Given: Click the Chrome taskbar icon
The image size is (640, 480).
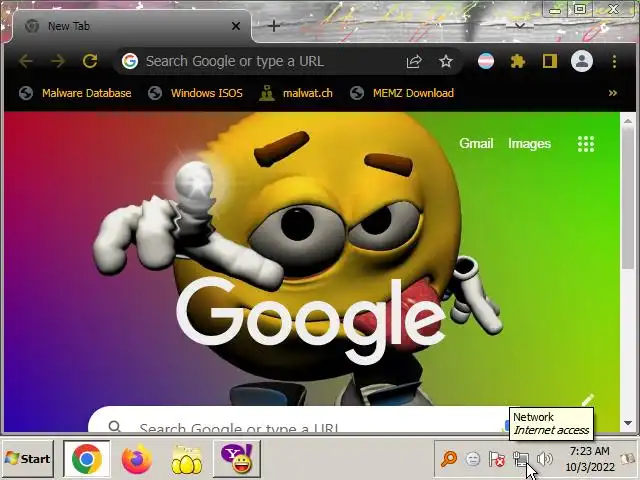Looking at the screenshot, I should (x=87, y=459).
